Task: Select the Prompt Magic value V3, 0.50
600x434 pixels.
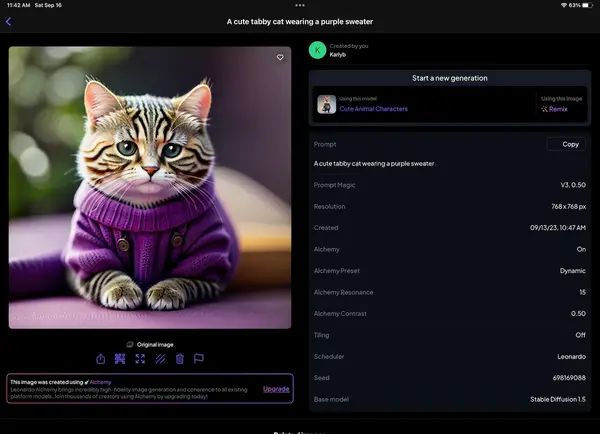Action: [x=573, y=185]
